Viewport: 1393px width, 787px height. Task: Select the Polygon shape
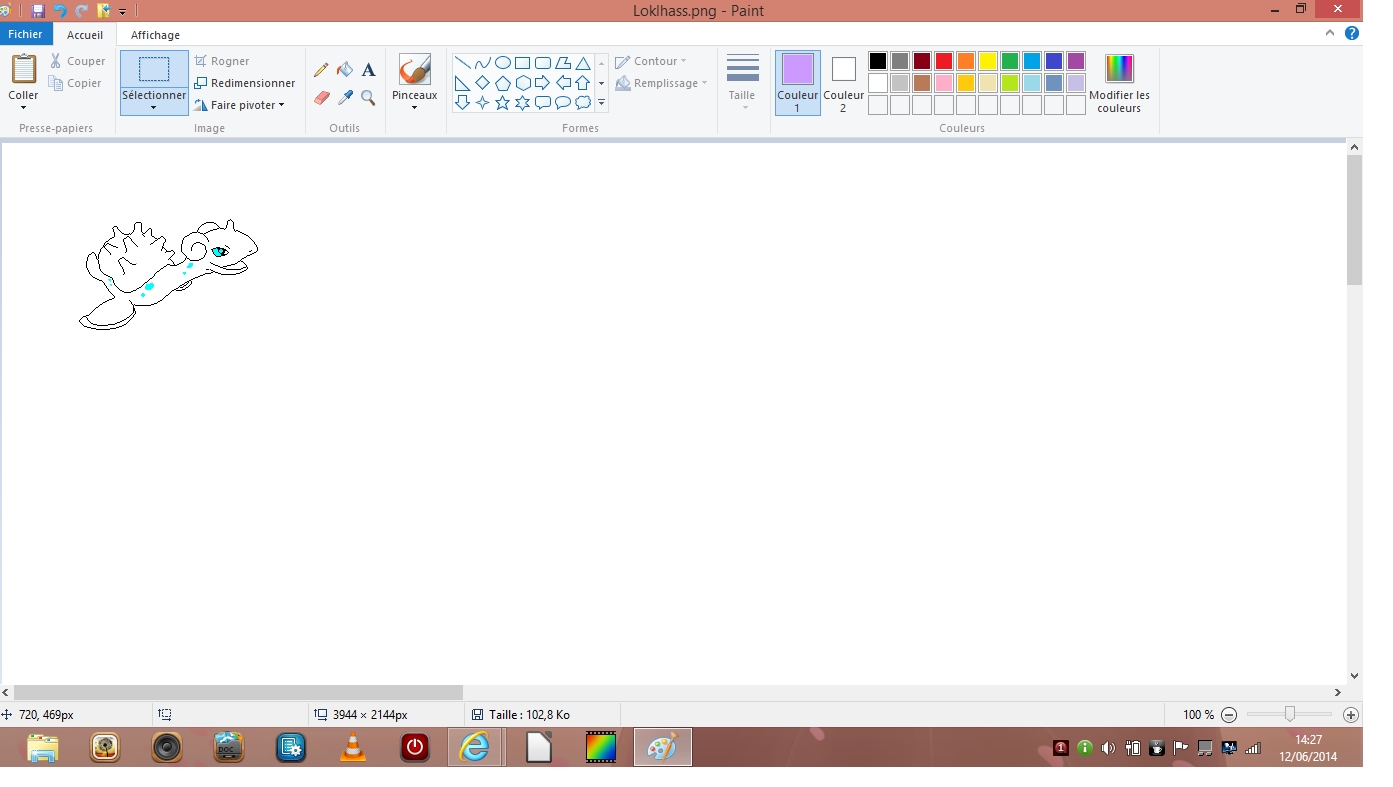[563, 63]
